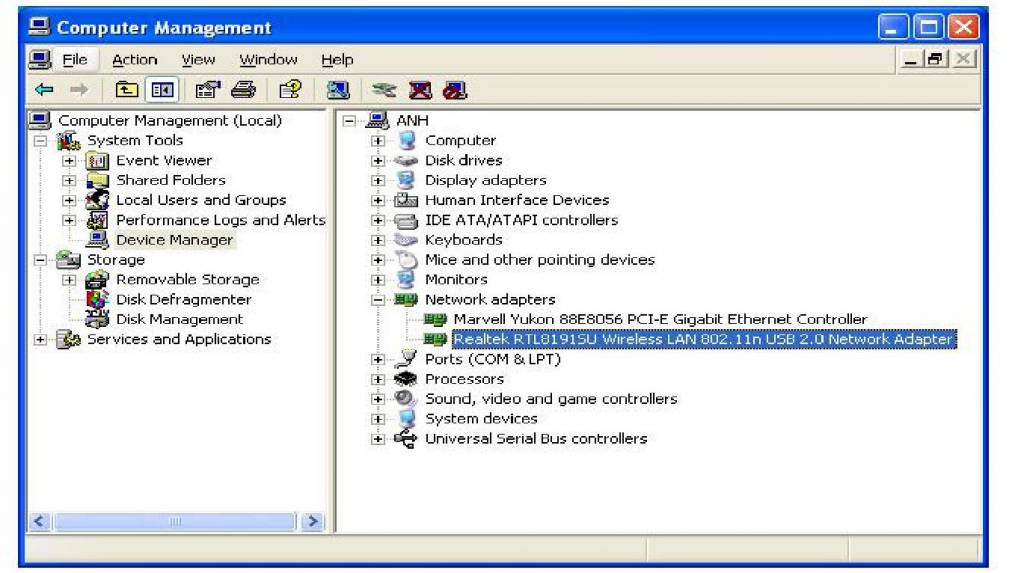Viewport: 1024px width, 573px height.
Task: Collapse the System Tools node
Action: 40,140
